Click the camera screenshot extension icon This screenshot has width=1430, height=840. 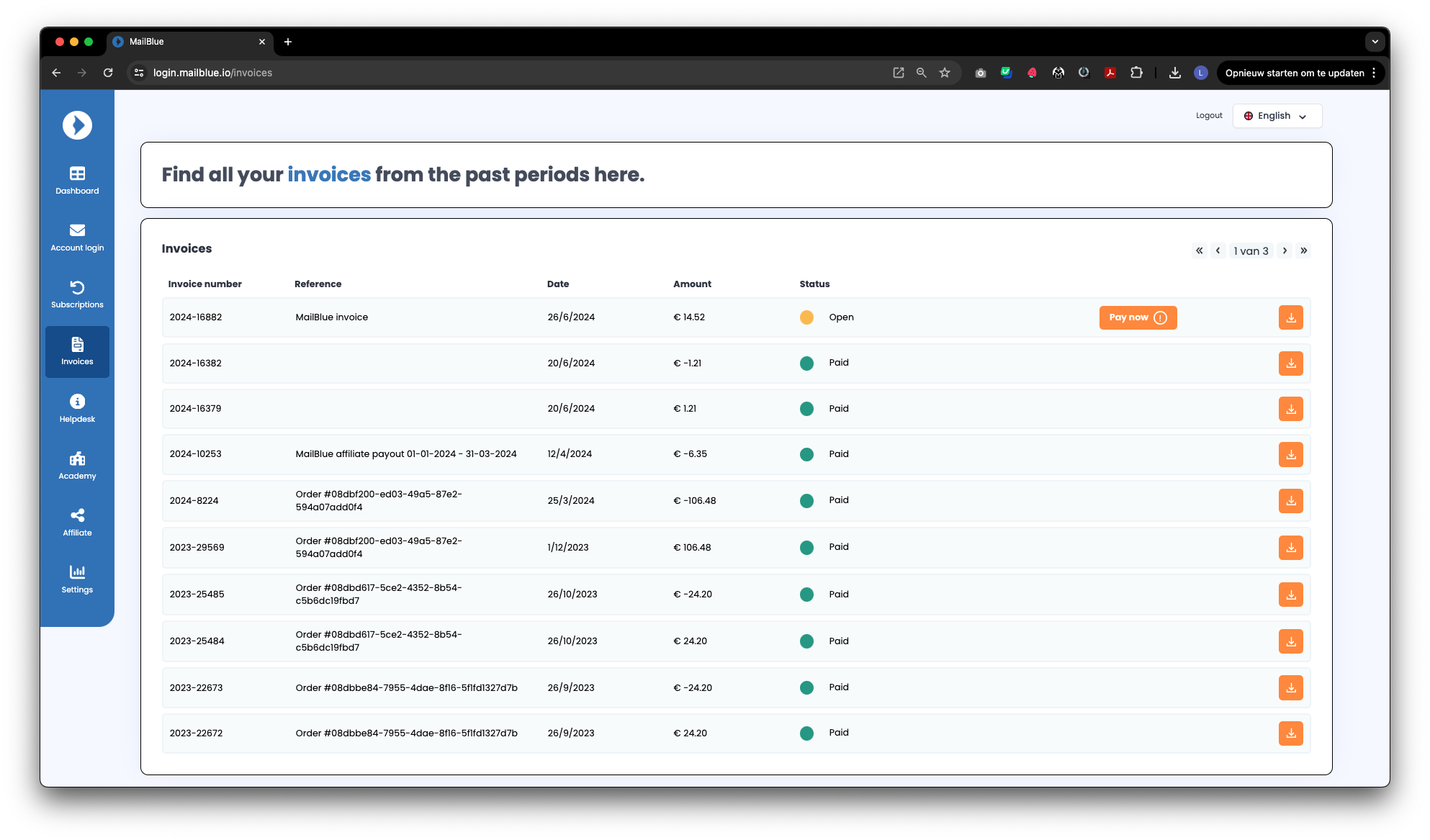(x=980, y=73)
